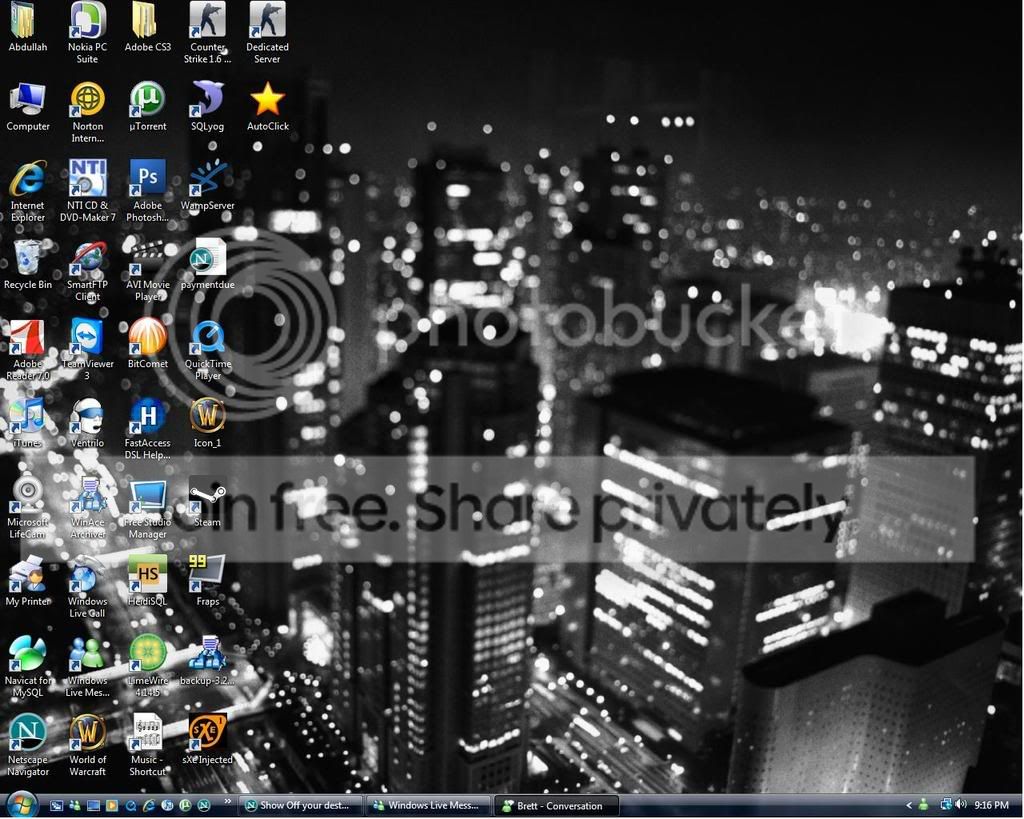
Task: Launch Adobe Reader 7.0
Action: tap(27, 350)
